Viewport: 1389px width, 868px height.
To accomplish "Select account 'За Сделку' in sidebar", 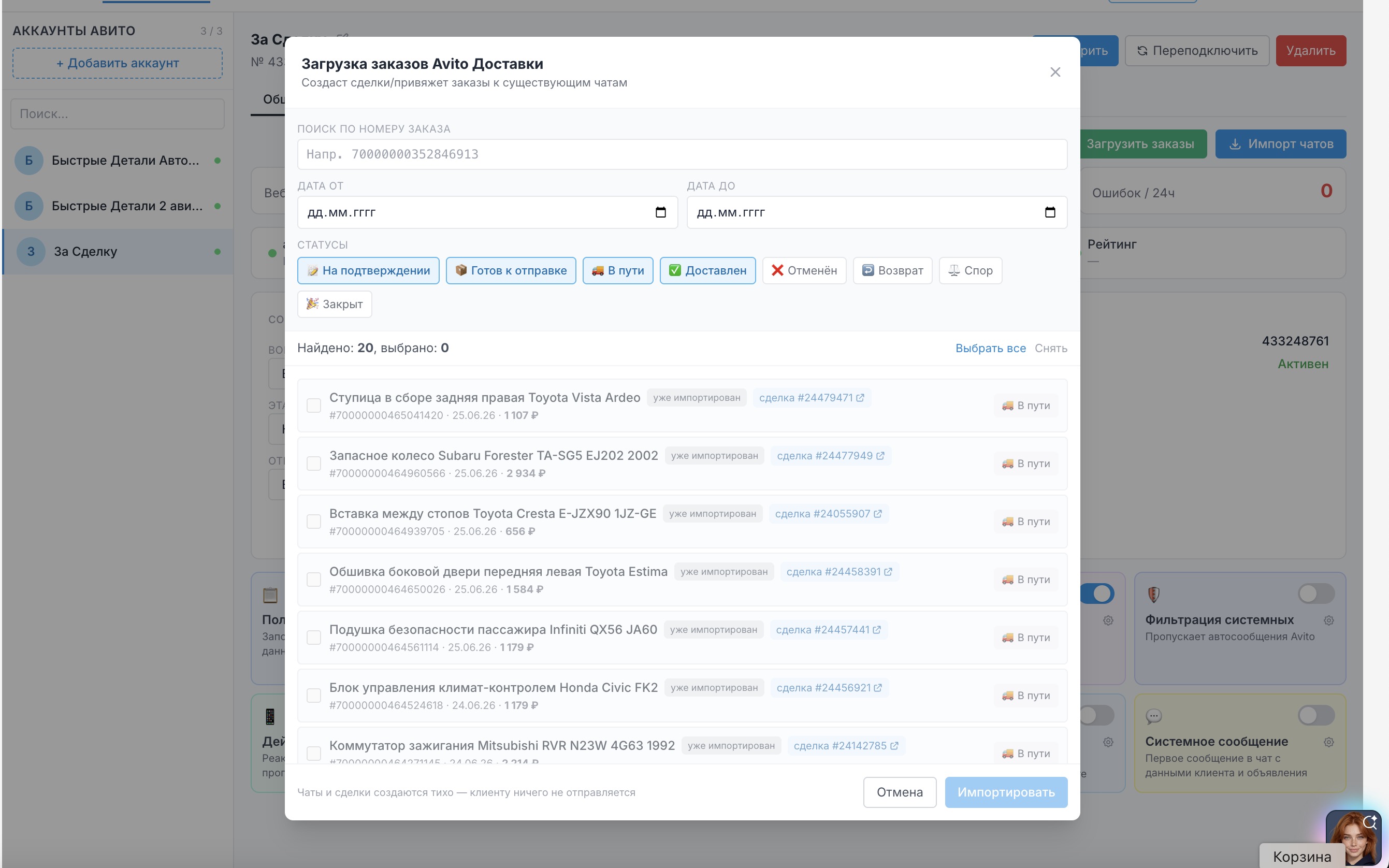I will 118,252.
